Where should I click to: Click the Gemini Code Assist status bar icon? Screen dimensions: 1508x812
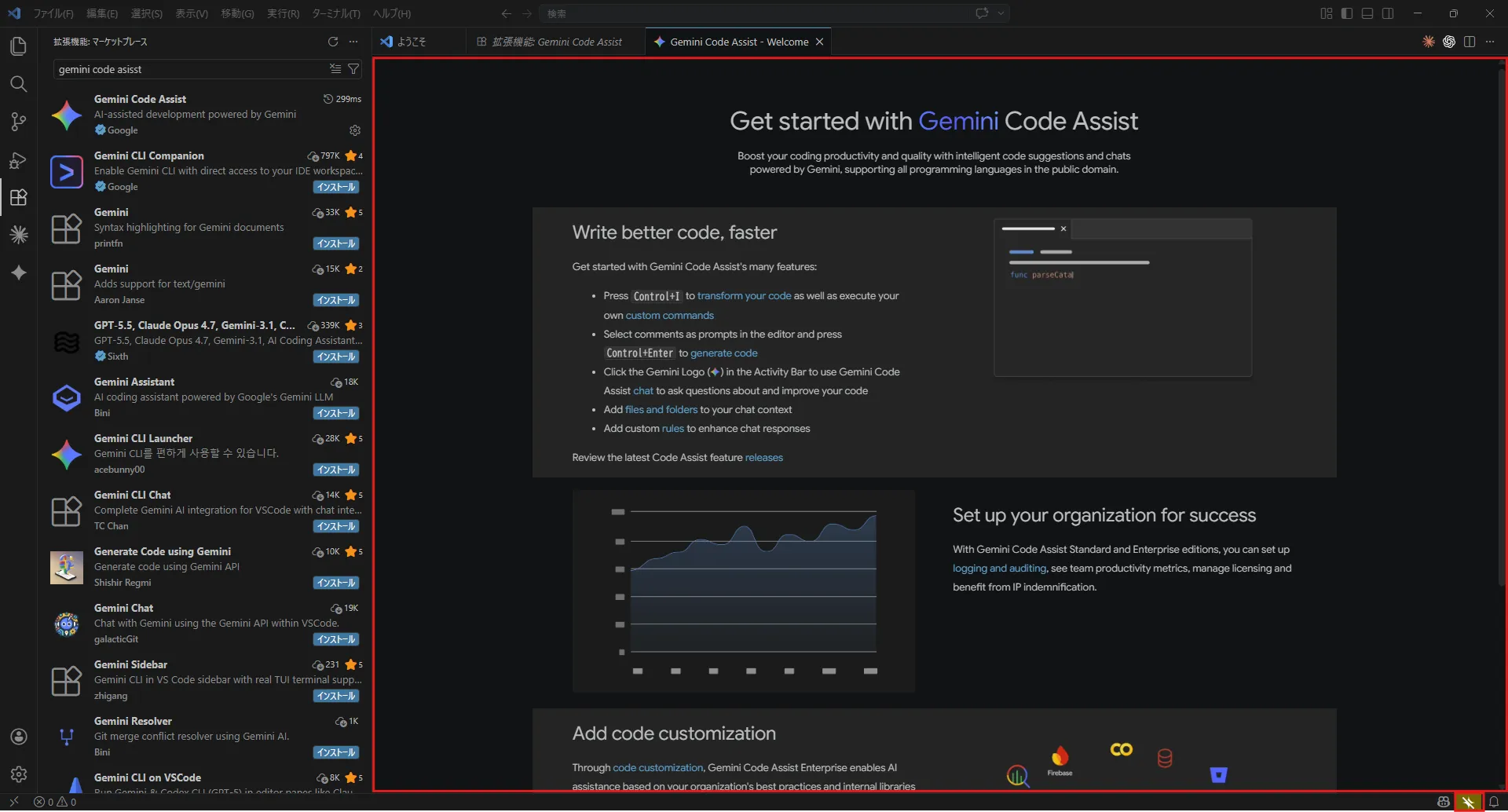(x=1468, y=802)
